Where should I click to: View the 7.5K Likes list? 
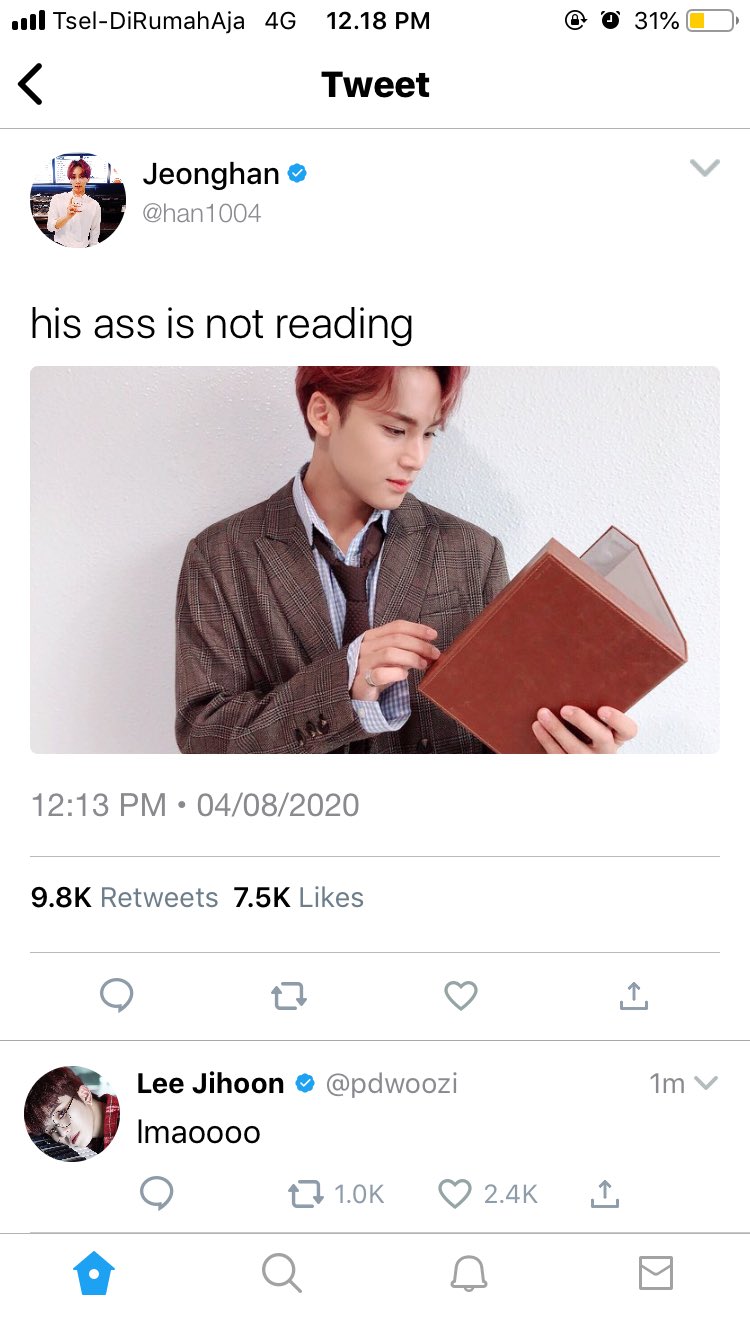pyautogui.click(x=298, y=897)
